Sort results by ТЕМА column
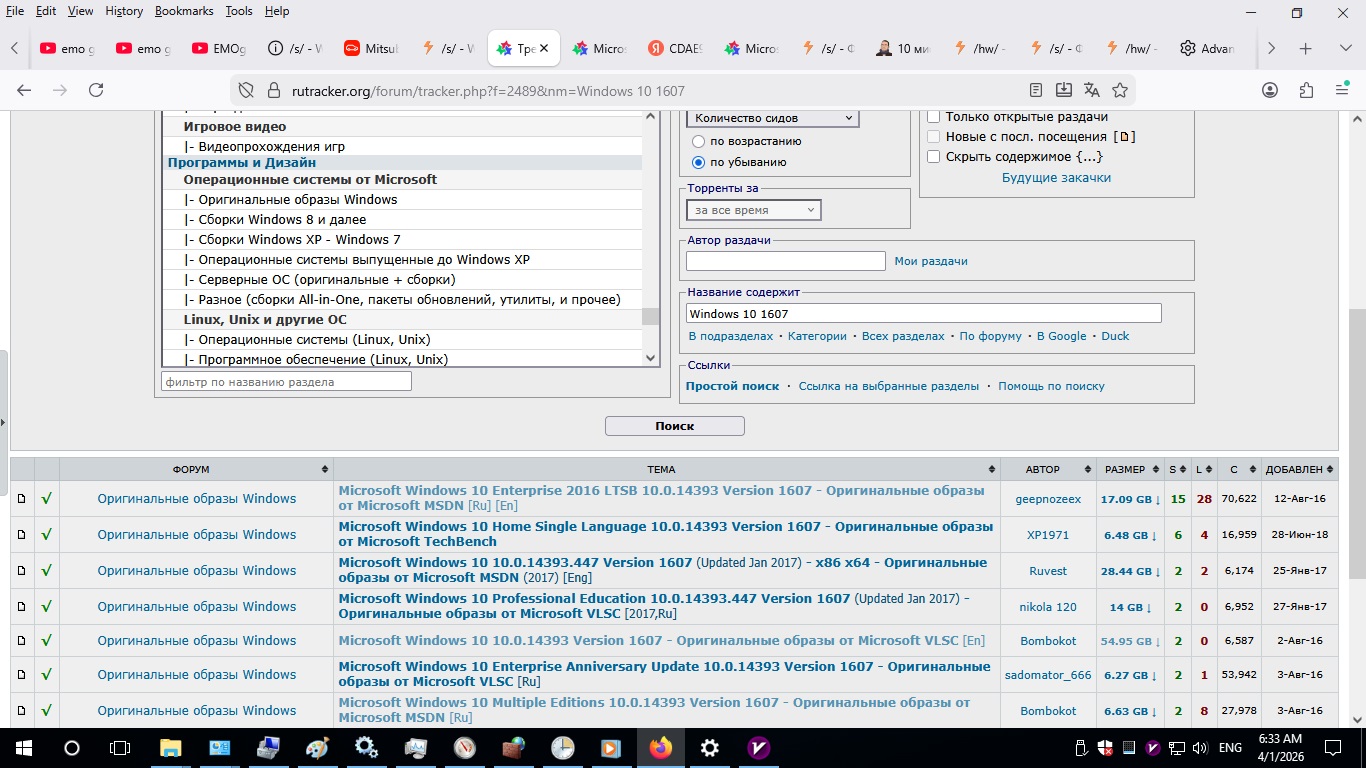Screen dimensions: 1366x768 coord(667,469)
